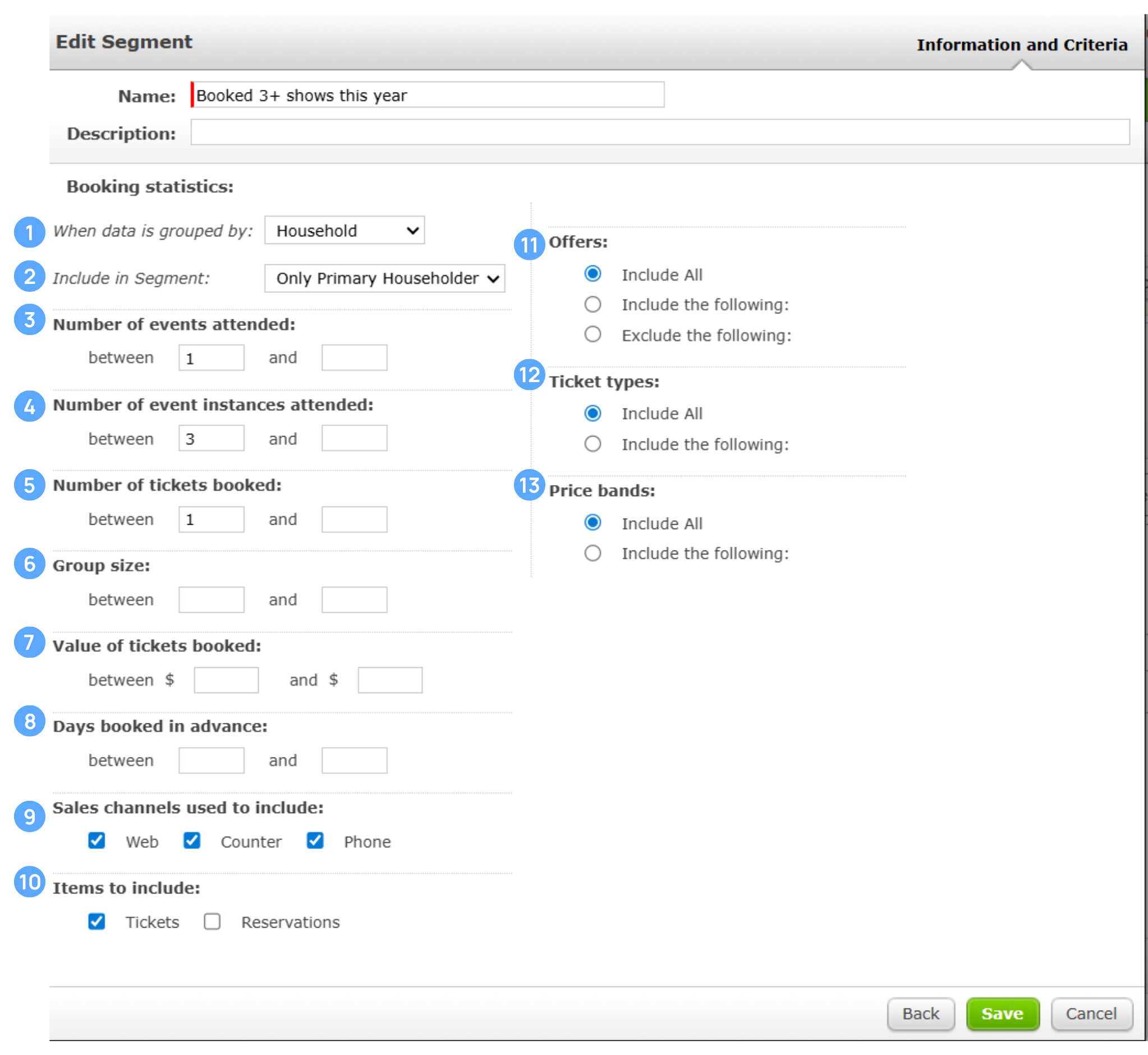Open Only Primary Householder dropdown
Viewport: 1148px width, 1055px height.
tap(384, 278)
